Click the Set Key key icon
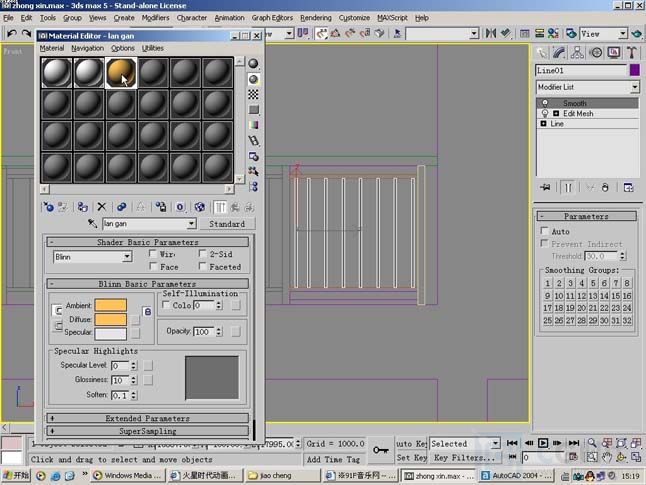646x485 pixels. tap(381, 450)
